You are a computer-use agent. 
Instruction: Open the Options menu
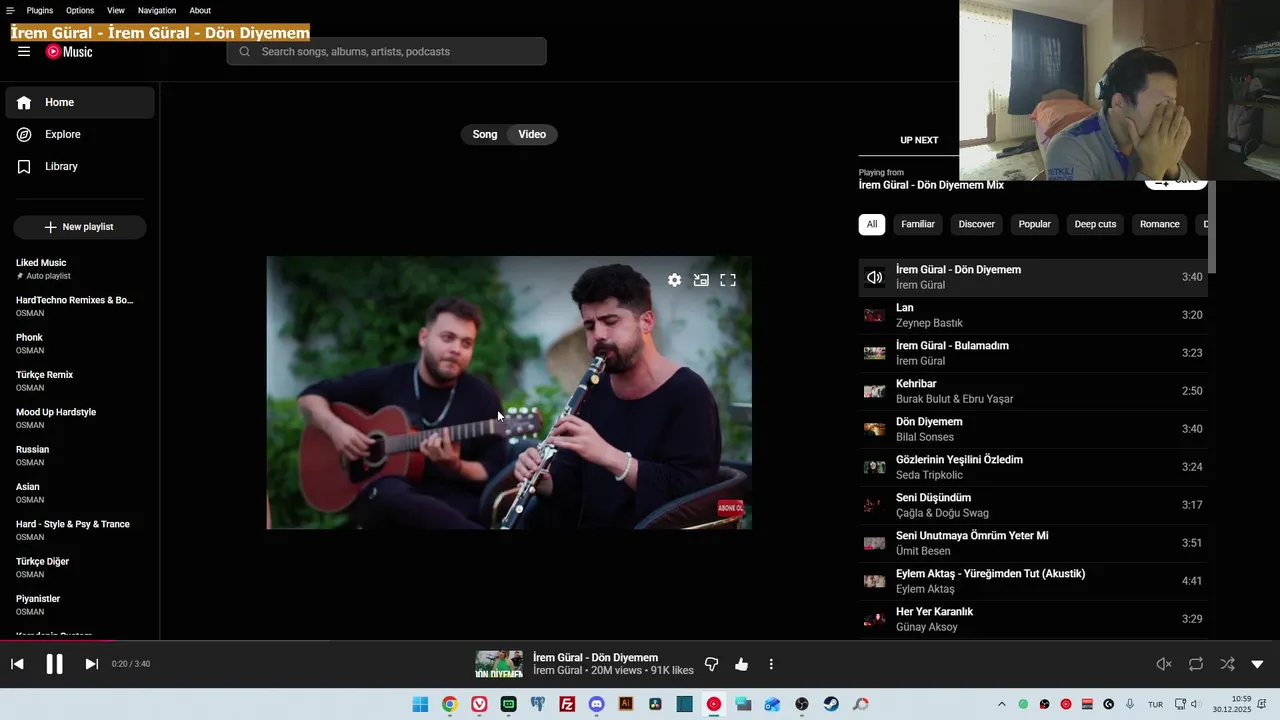tap(80, 10)
